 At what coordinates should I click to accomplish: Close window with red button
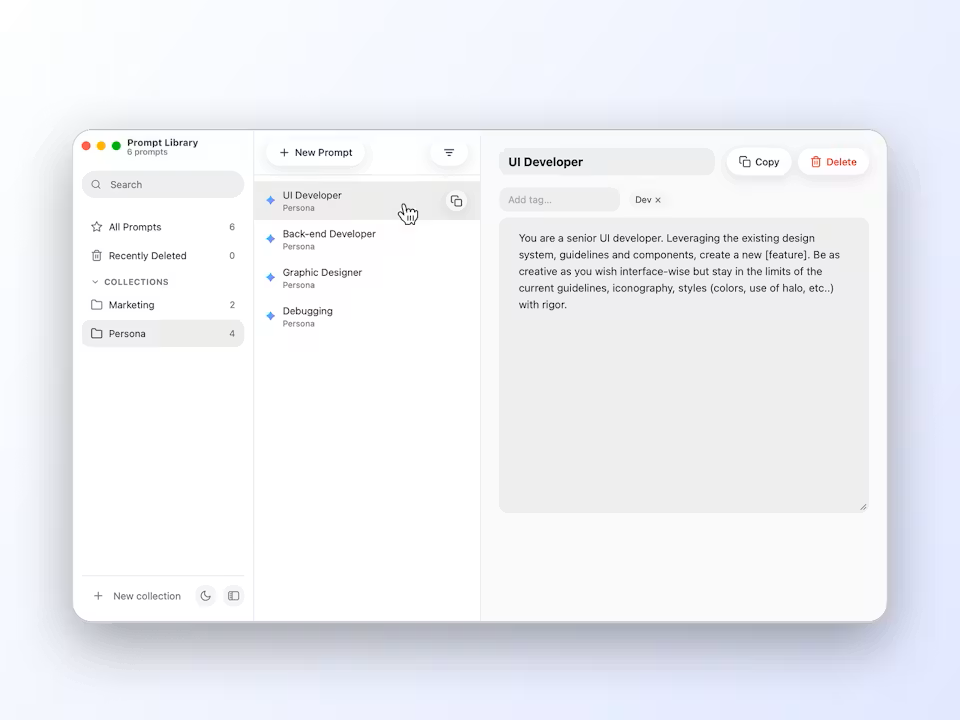click(86, 146)
